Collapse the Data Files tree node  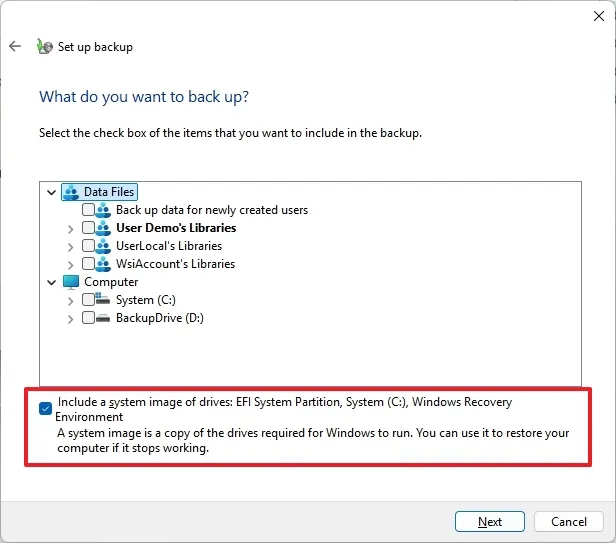(x=51, y=193)
